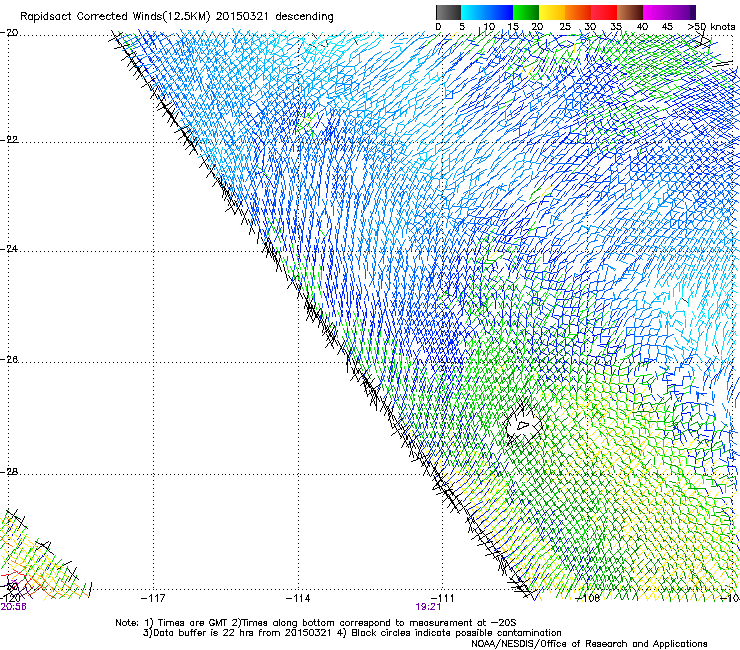Viewport: 740px width, 650px height.
Task: Click the latitude label '-26'
Action: pos(9,359)
